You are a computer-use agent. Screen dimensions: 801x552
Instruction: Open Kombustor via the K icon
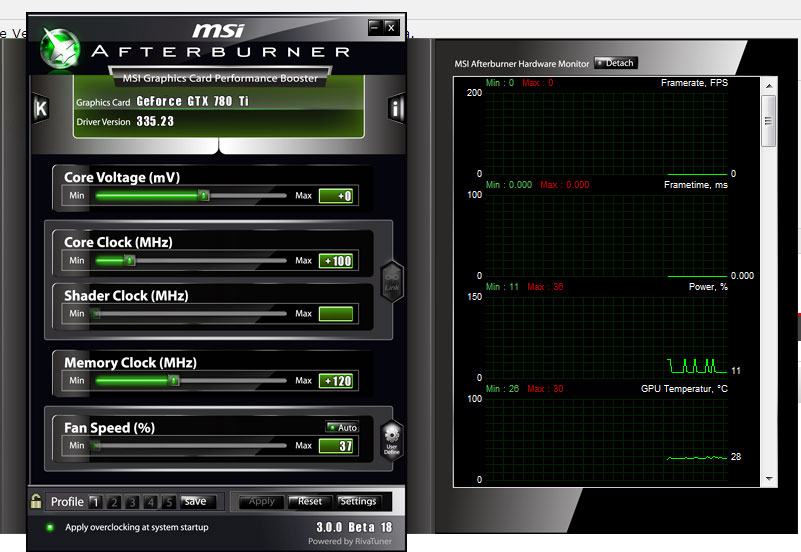pos(40,108)
